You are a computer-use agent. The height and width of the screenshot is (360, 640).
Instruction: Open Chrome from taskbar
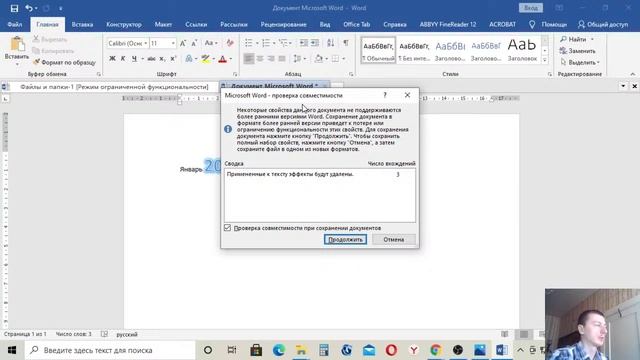[x=436, y=350]
